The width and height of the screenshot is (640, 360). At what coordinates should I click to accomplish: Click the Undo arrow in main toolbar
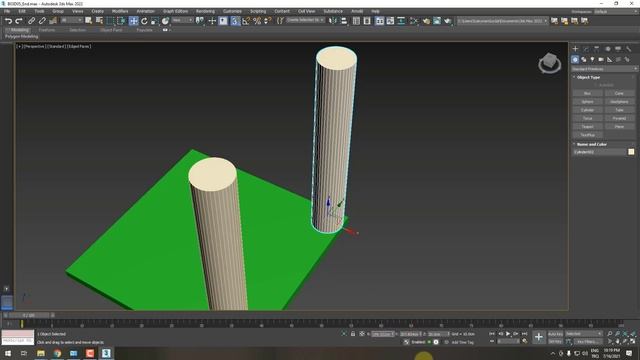click(x=9, y=20)
